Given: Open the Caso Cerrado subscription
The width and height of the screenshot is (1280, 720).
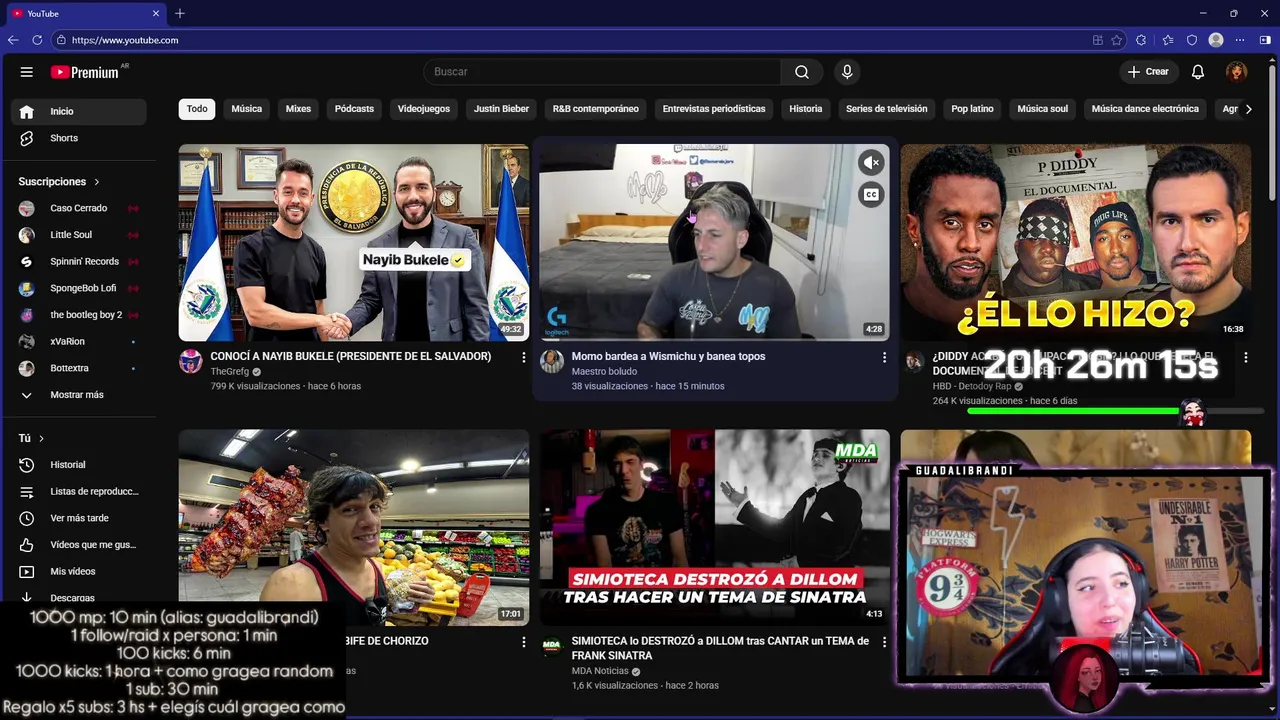Looking at the screenshot, I should point(79,208).
